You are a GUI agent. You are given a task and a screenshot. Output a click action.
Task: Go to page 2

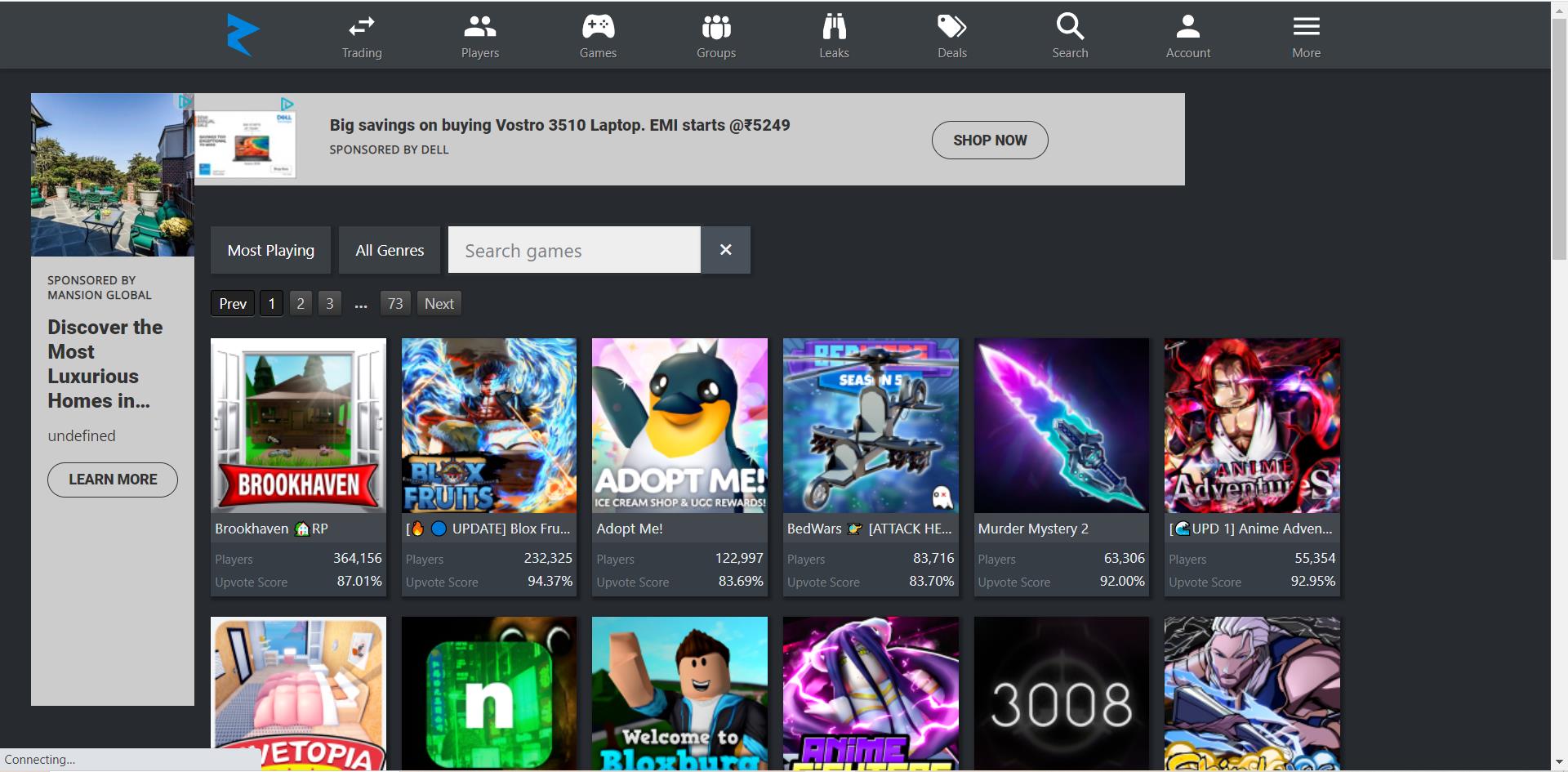[301, 304]
